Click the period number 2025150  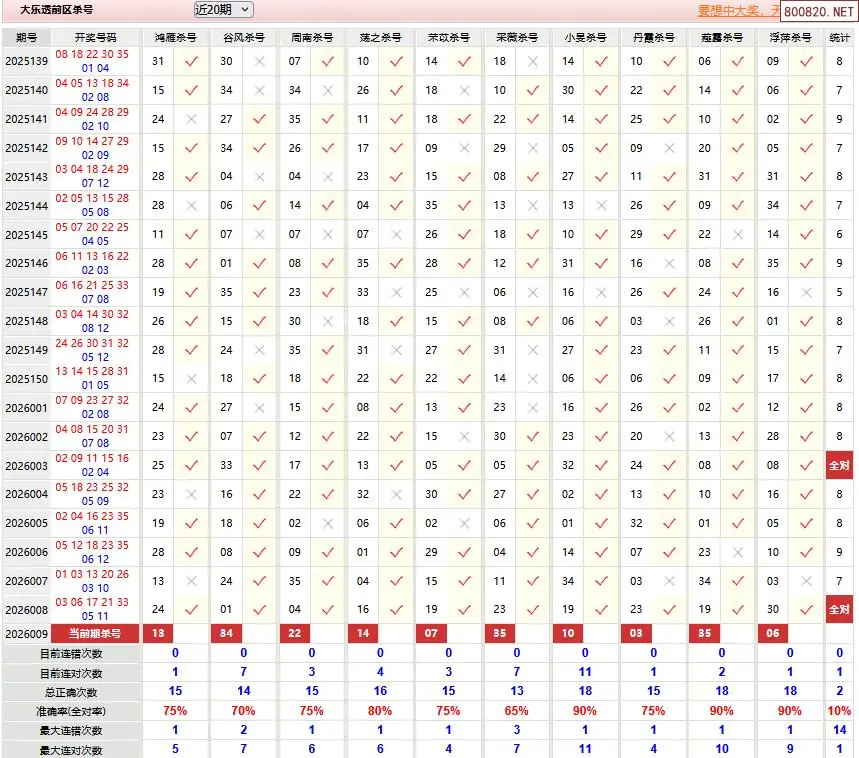26,379
